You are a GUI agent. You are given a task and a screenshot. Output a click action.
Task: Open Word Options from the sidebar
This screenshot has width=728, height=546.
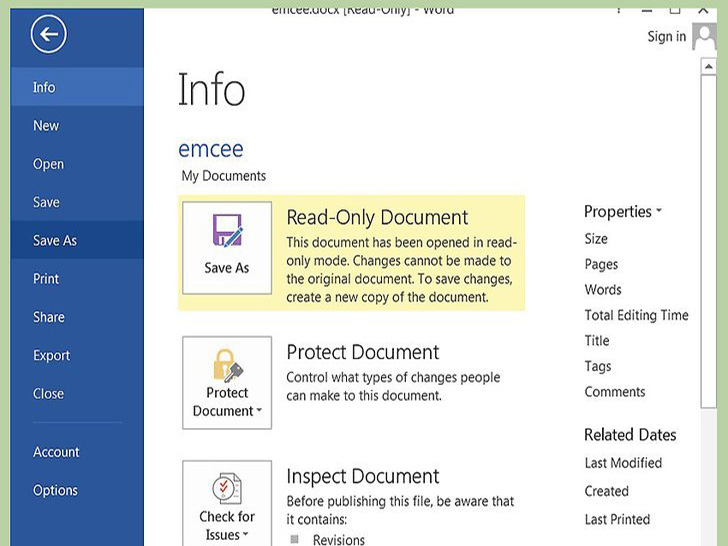pyautogui.click(x=77, y=490)
